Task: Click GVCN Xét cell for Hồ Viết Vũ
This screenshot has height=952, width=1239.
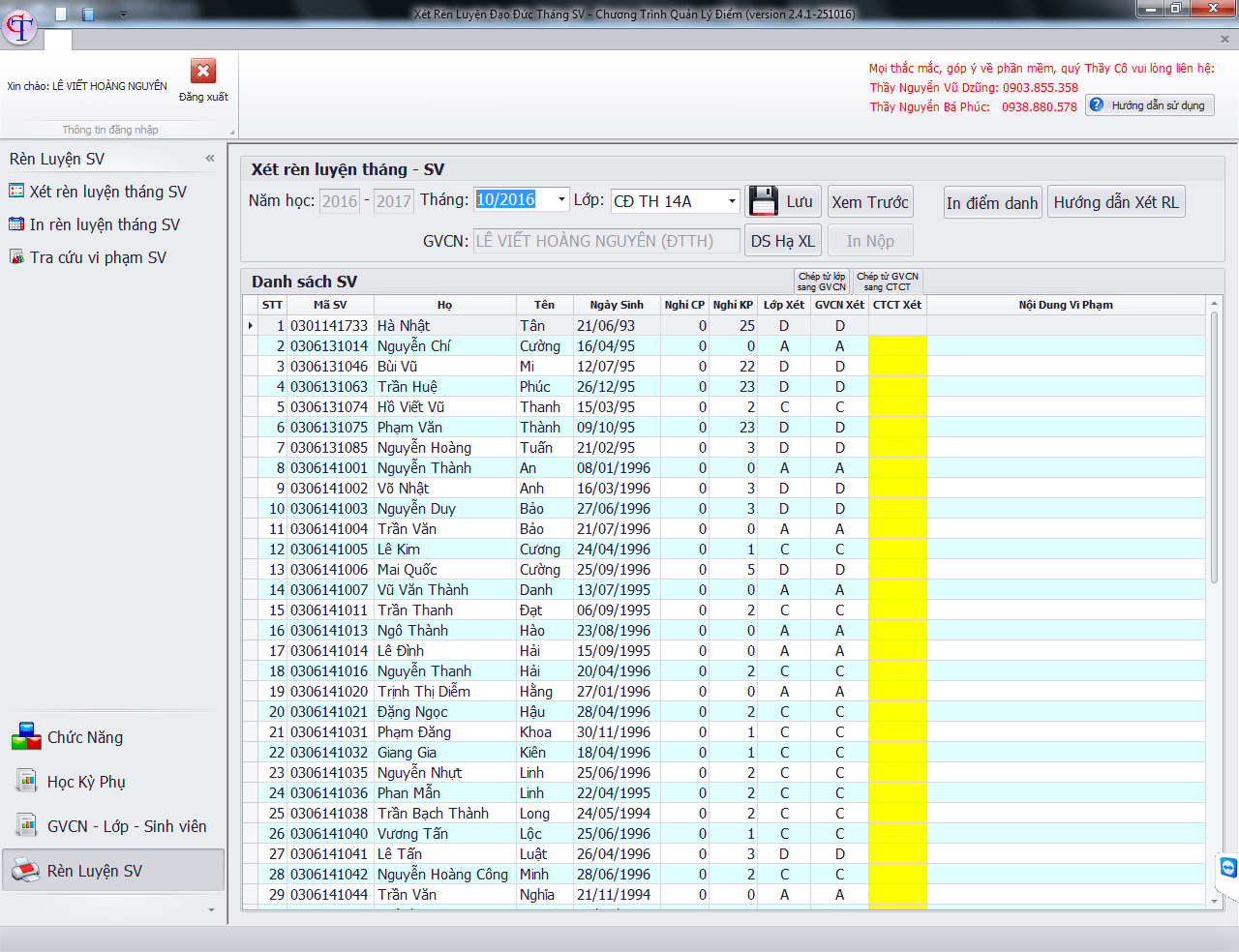Action: (x=839, y=407)
